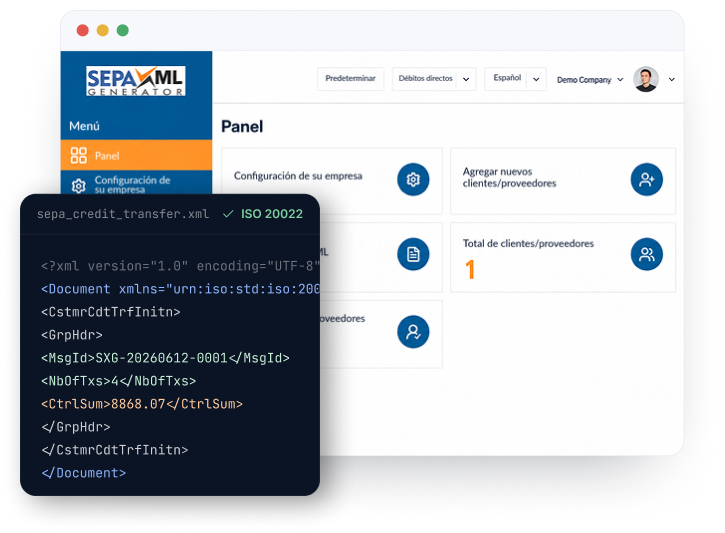Expand the chevron next to user avatar
Viewport: 725px width, 533px height.
[671, 80]
